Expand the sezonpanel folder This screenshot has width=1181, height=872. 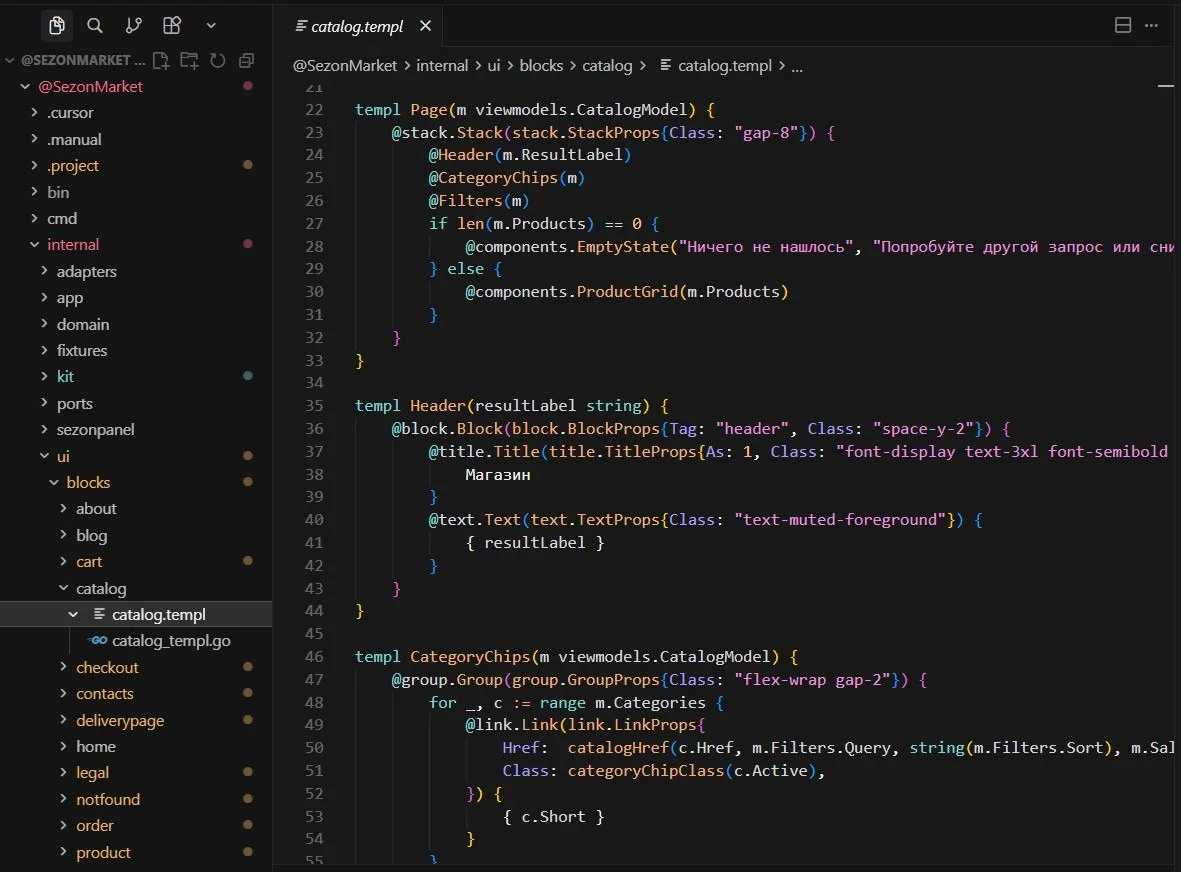44,430
